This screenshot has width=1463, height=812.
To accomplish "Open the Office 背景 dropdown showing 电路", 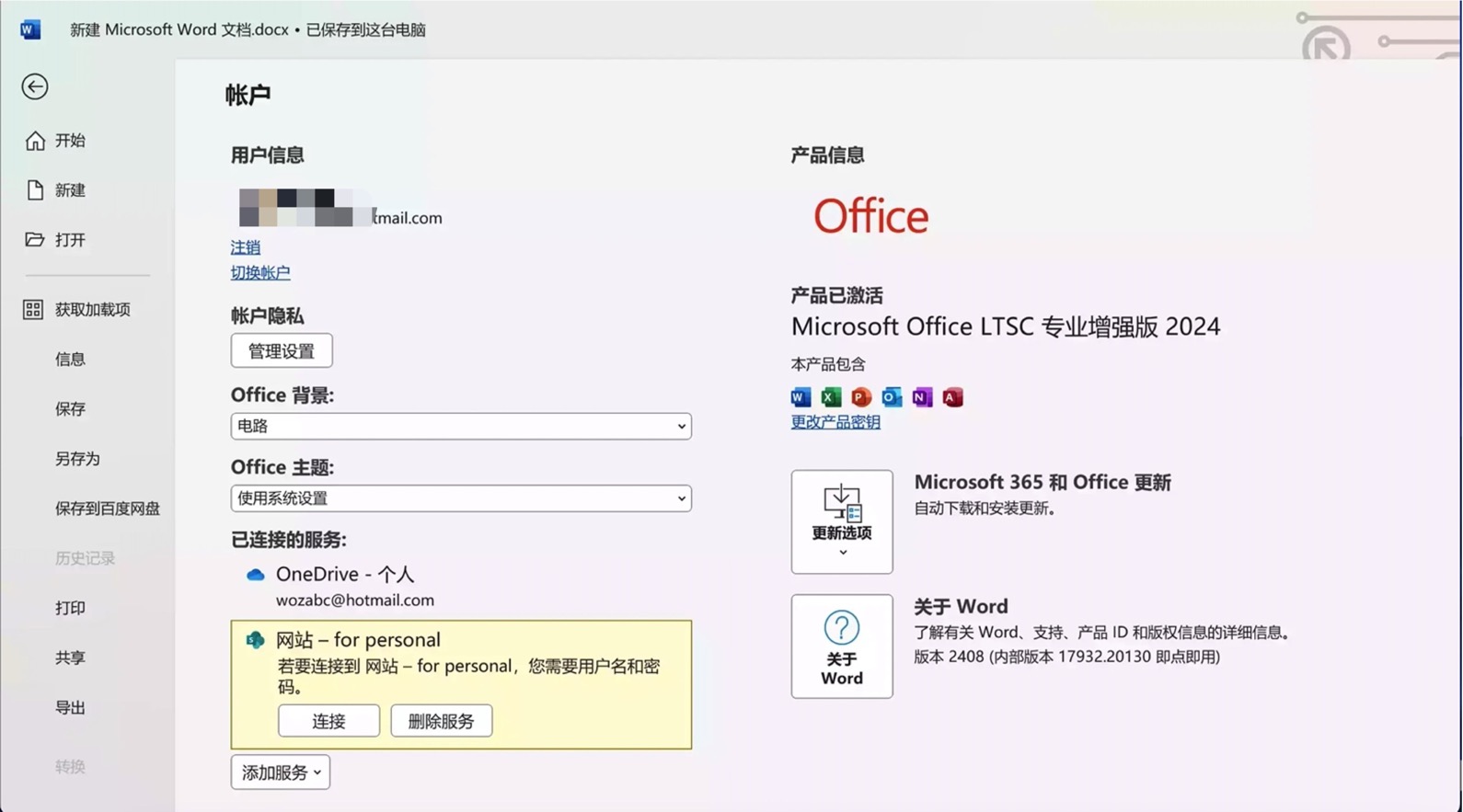I will 461,426.
